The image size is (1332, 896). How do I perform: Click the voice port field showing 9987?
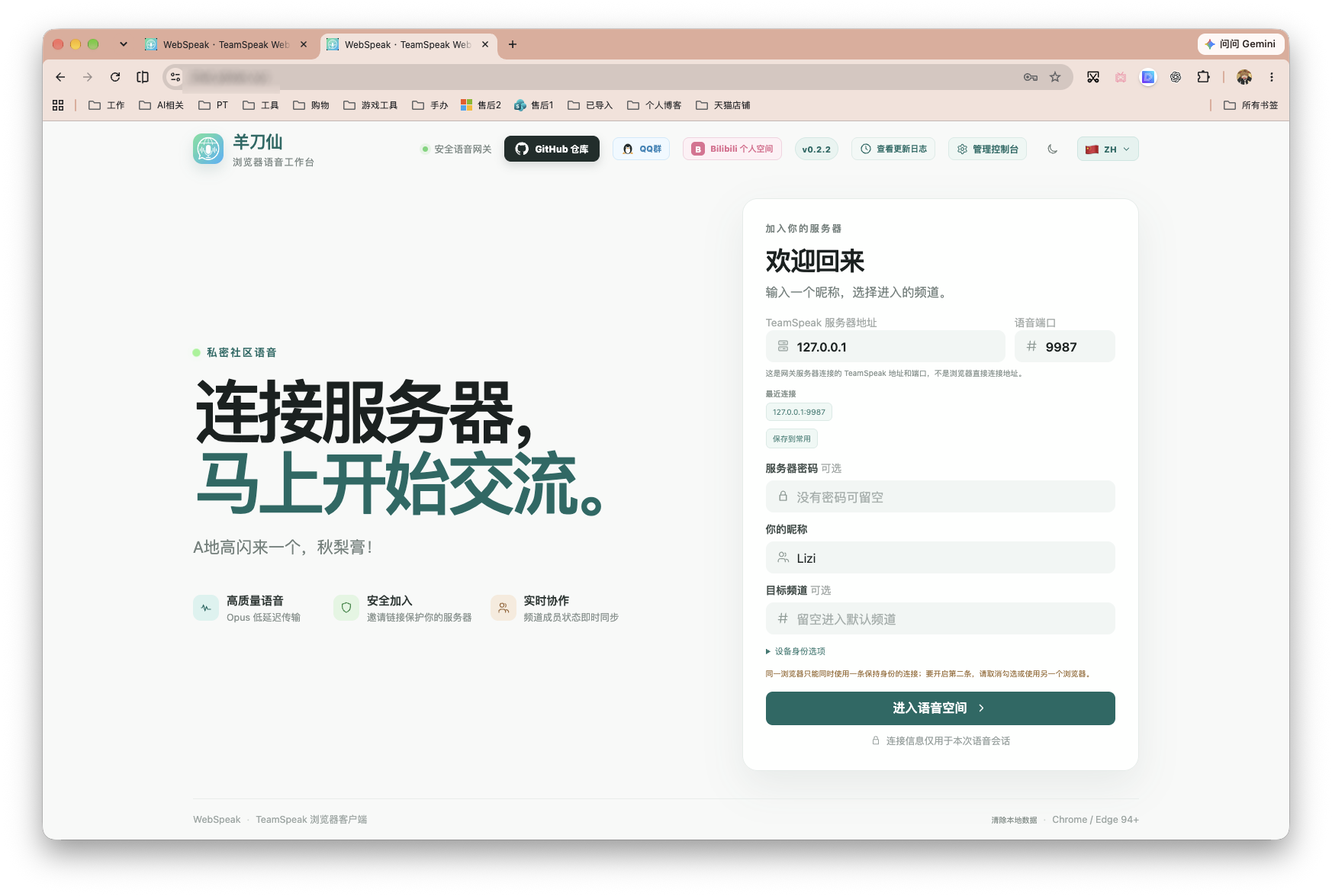tap(1065, 347)
